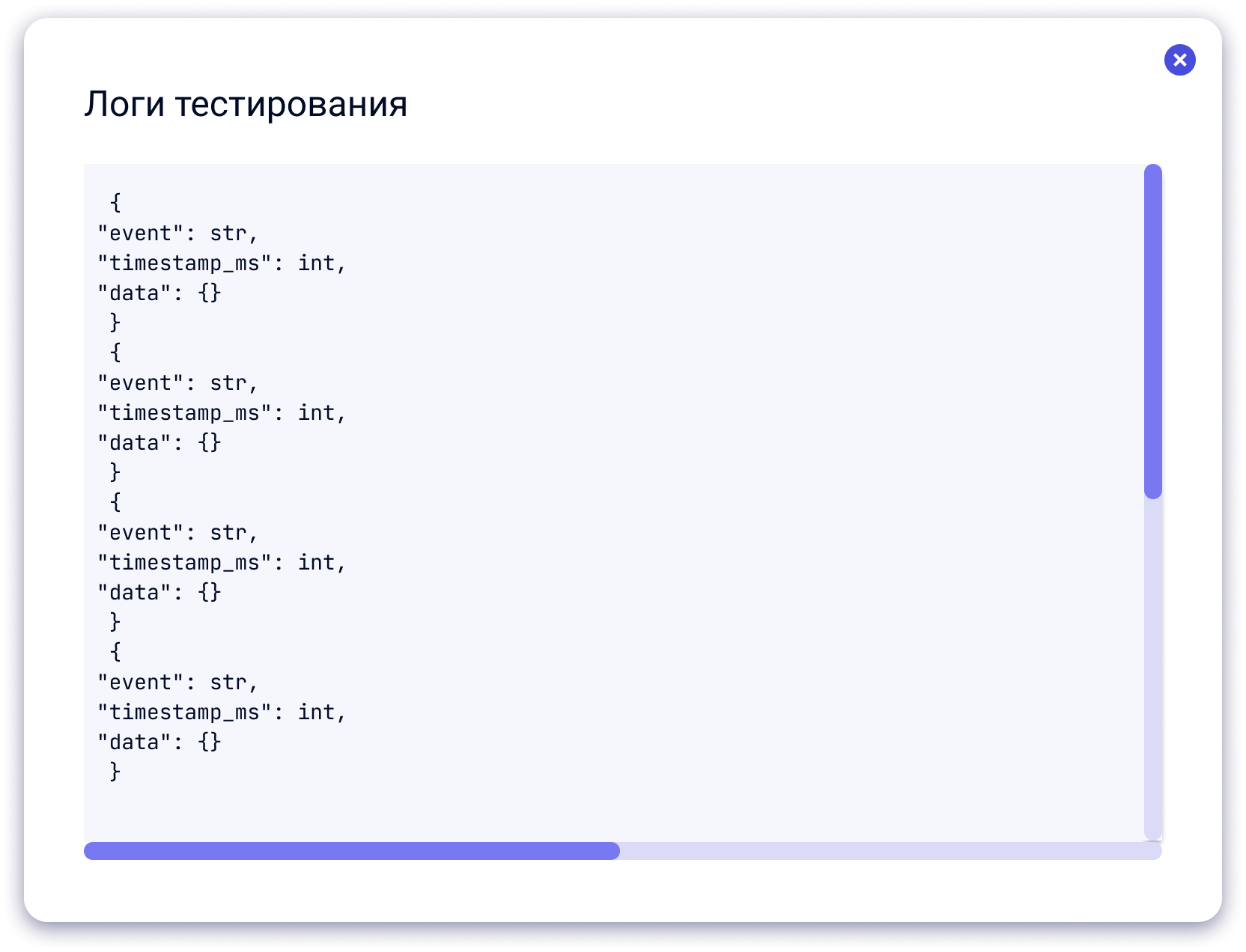Click the vertical scrollbar thumb of the log
Image resolution: width=1246 pixels, height=952 pixels.
pyautogui.click(x=1153, y=331)
